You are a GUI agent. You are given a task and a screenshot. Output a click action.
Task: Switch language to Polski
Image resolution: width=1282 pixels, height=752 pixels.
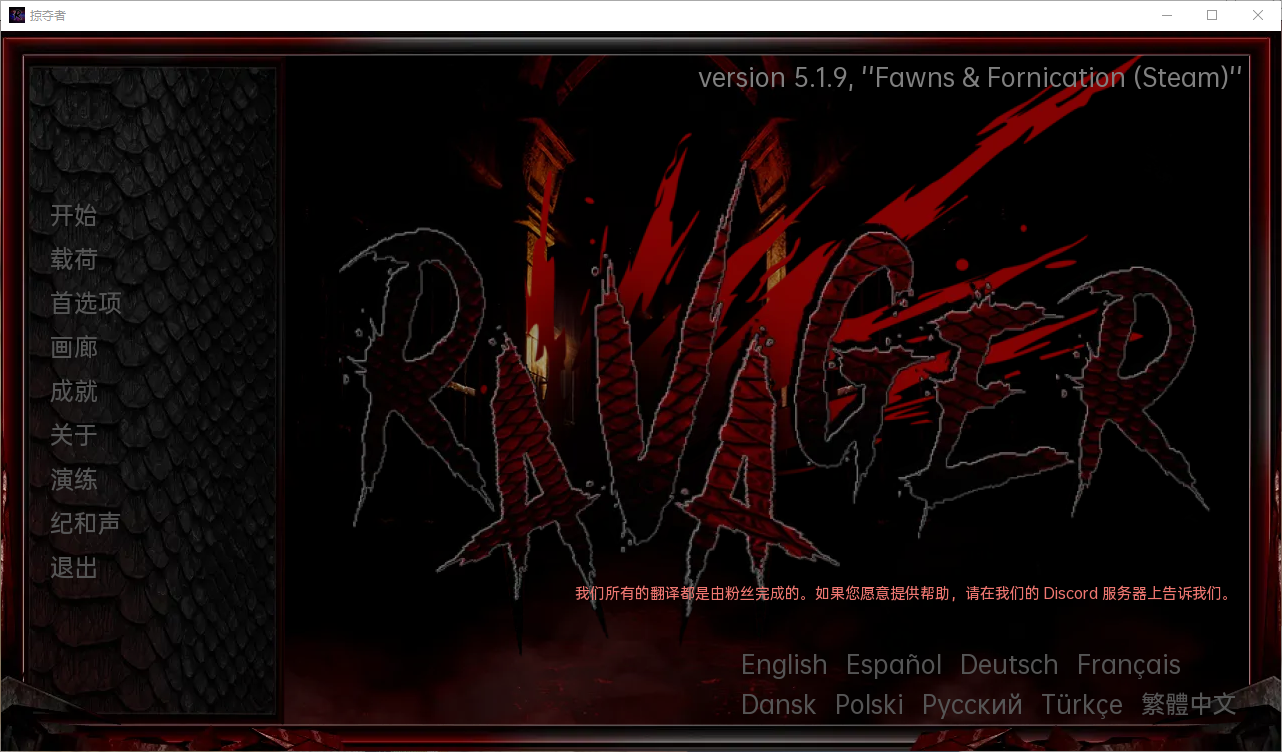(x=869, y=705)
